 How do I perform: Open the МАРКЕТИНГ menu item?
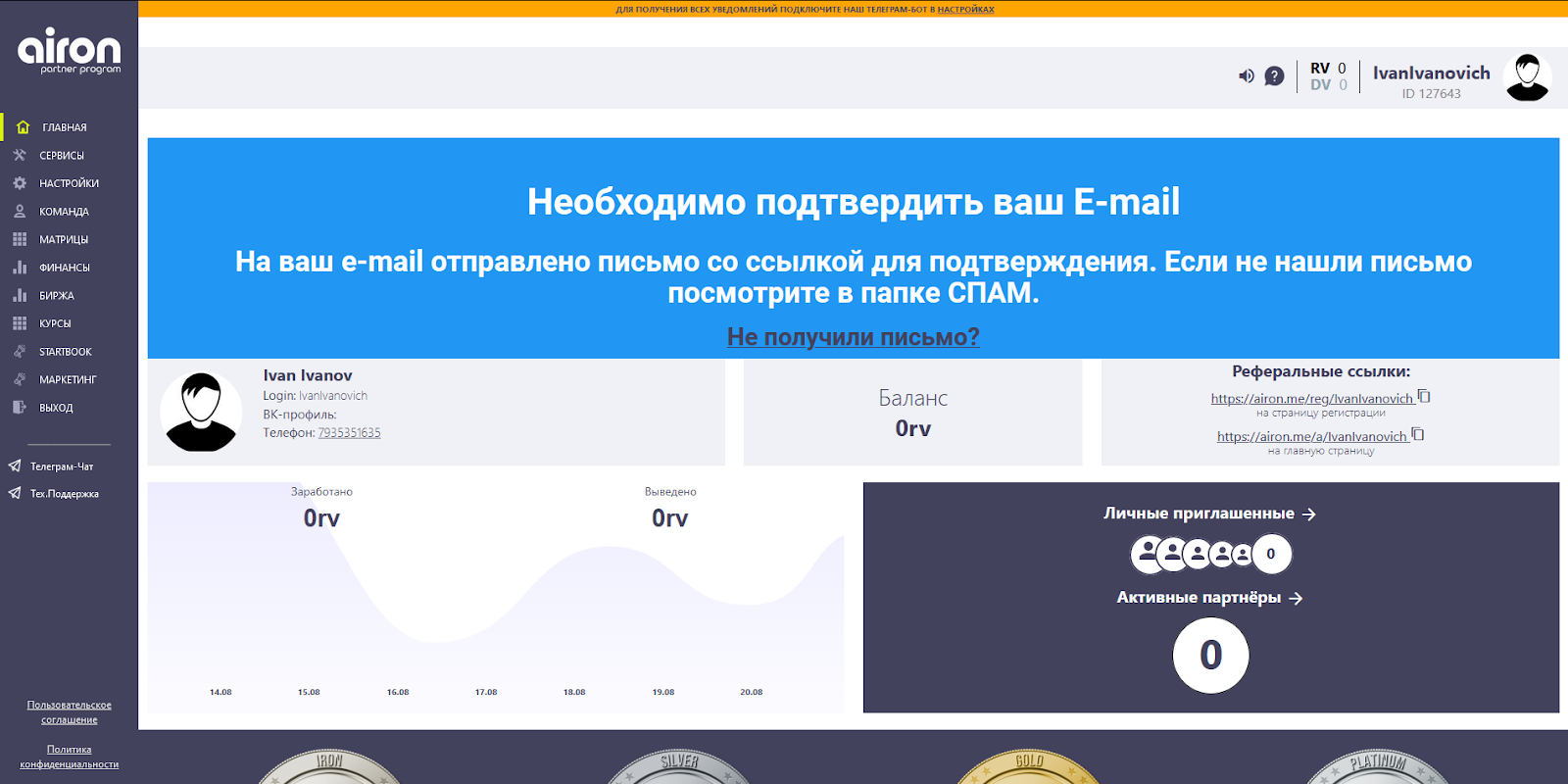click(x=68, y=379)
